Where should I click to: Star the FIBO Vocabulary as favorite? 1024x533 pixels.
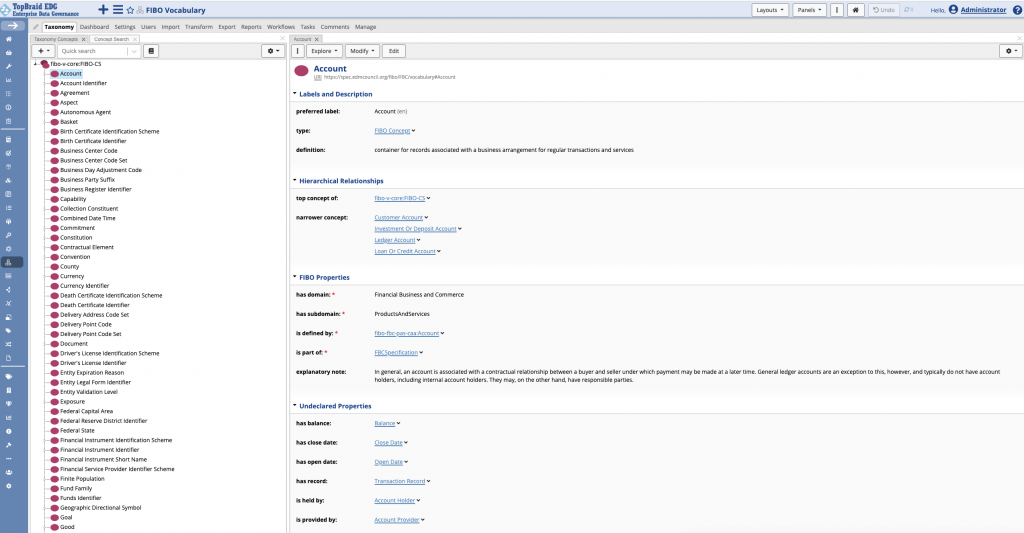[x=130, y=10]
